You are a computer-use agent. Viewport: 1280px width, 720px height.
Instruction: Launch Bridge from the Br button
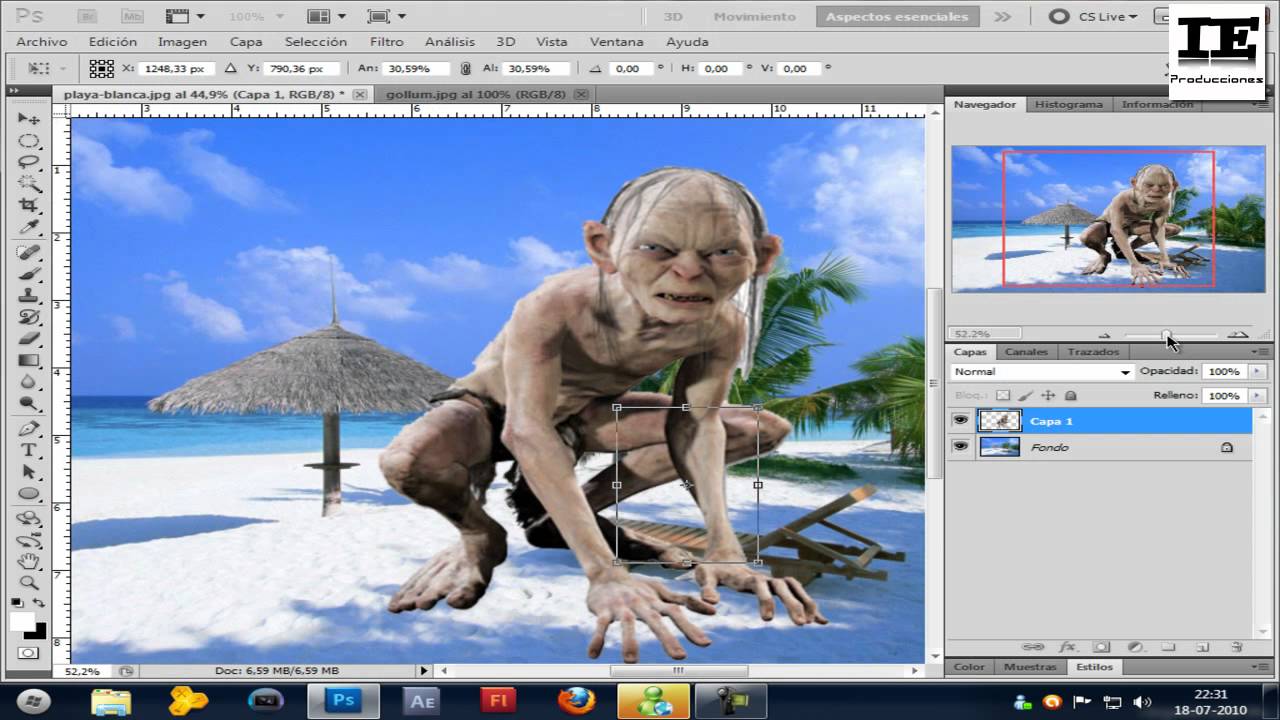click(87, 16)
